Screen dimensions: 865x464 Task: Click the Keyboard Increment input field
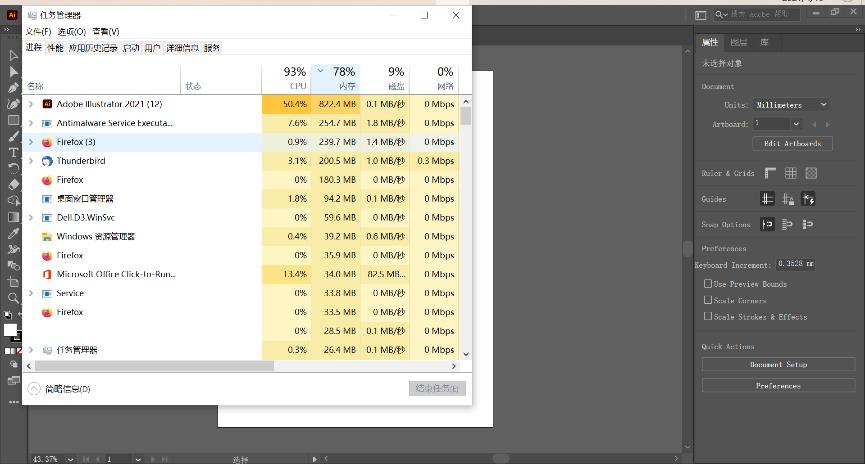795,264
